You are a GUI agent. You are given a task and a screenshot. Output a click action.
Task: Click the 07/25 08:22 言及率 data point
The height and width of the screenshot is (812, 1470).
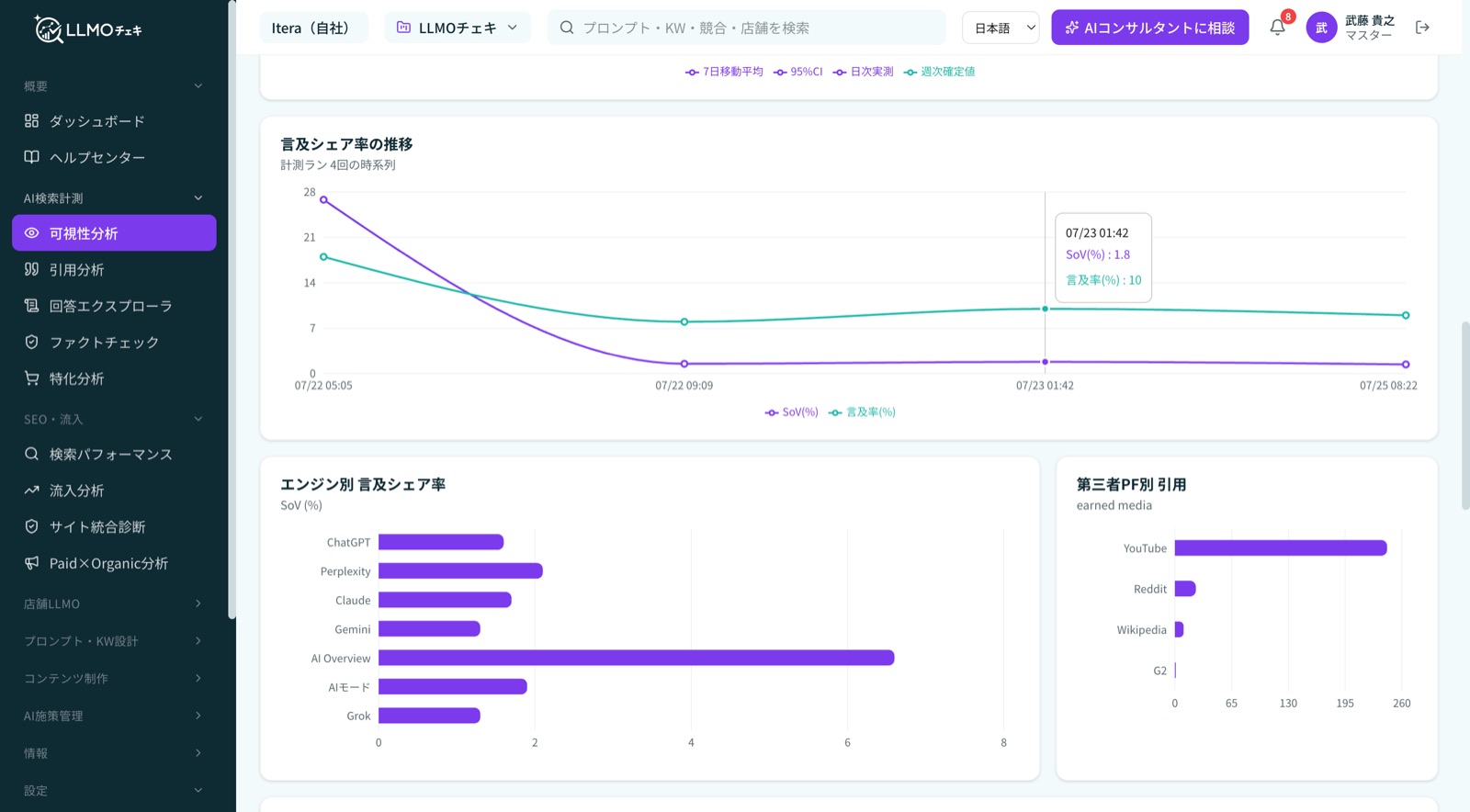pos(1406,315)
